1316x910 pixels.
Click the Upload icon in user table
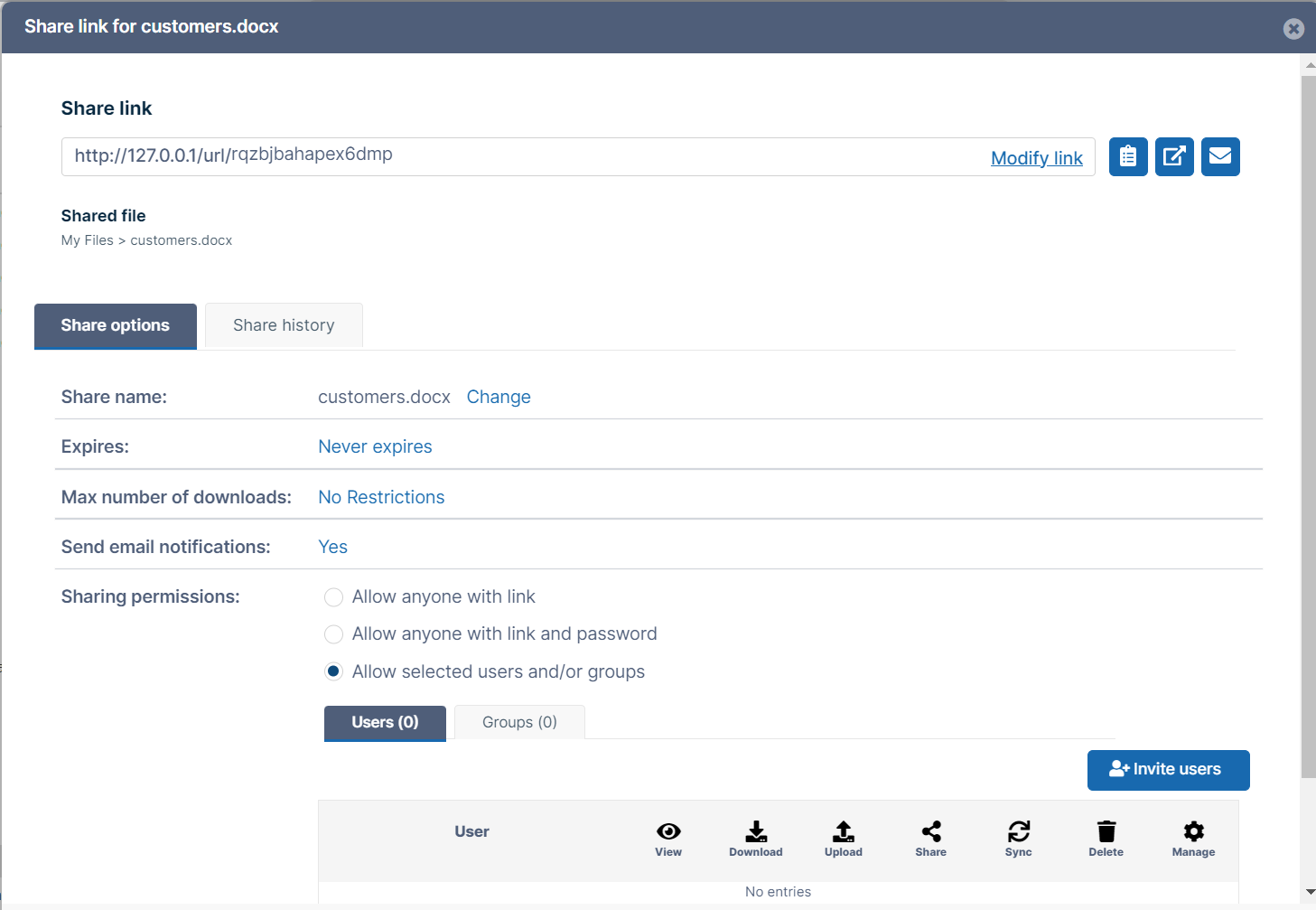tap(843, 831)
